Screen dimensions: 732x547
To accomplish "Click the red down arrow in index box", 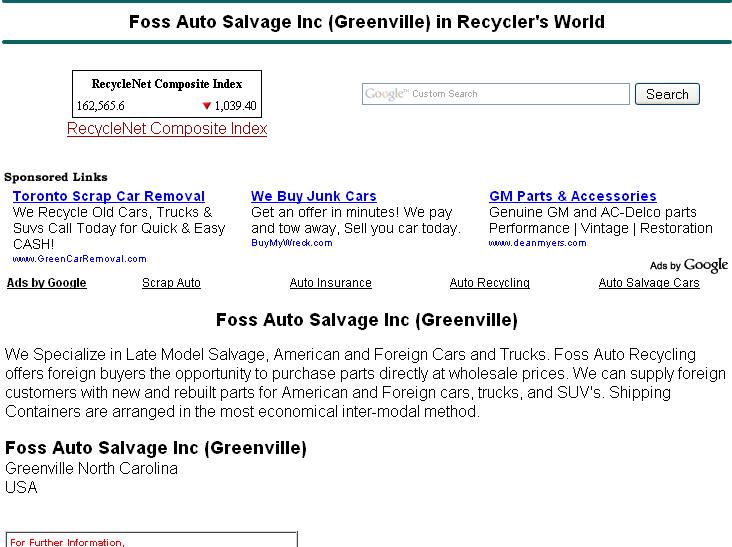I will (207, 106).
